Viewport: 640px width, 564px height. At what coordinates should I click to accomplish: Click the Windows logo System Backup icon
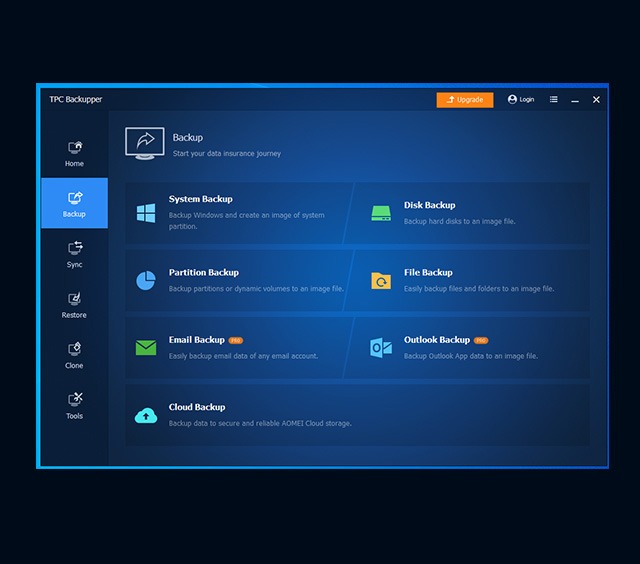click(146, 213)
